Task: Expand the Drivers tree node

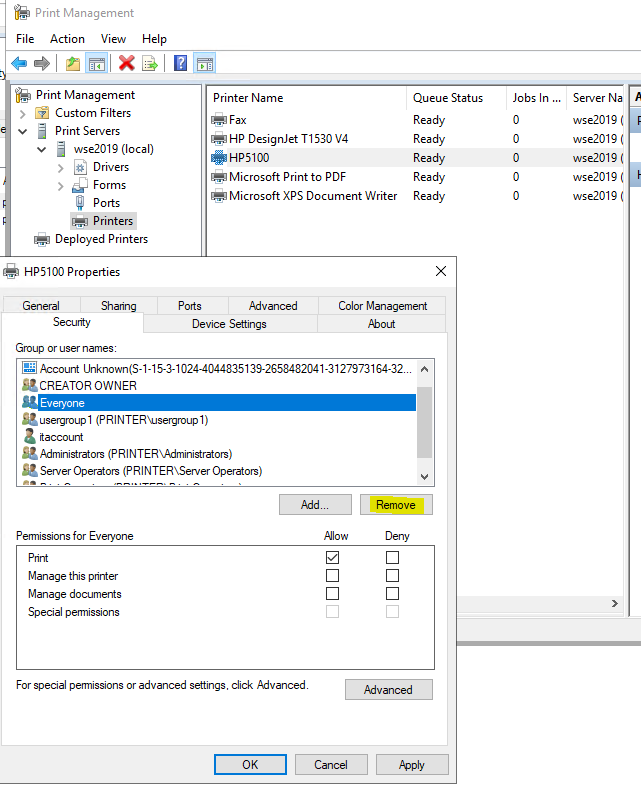Action: pos(61,168)
